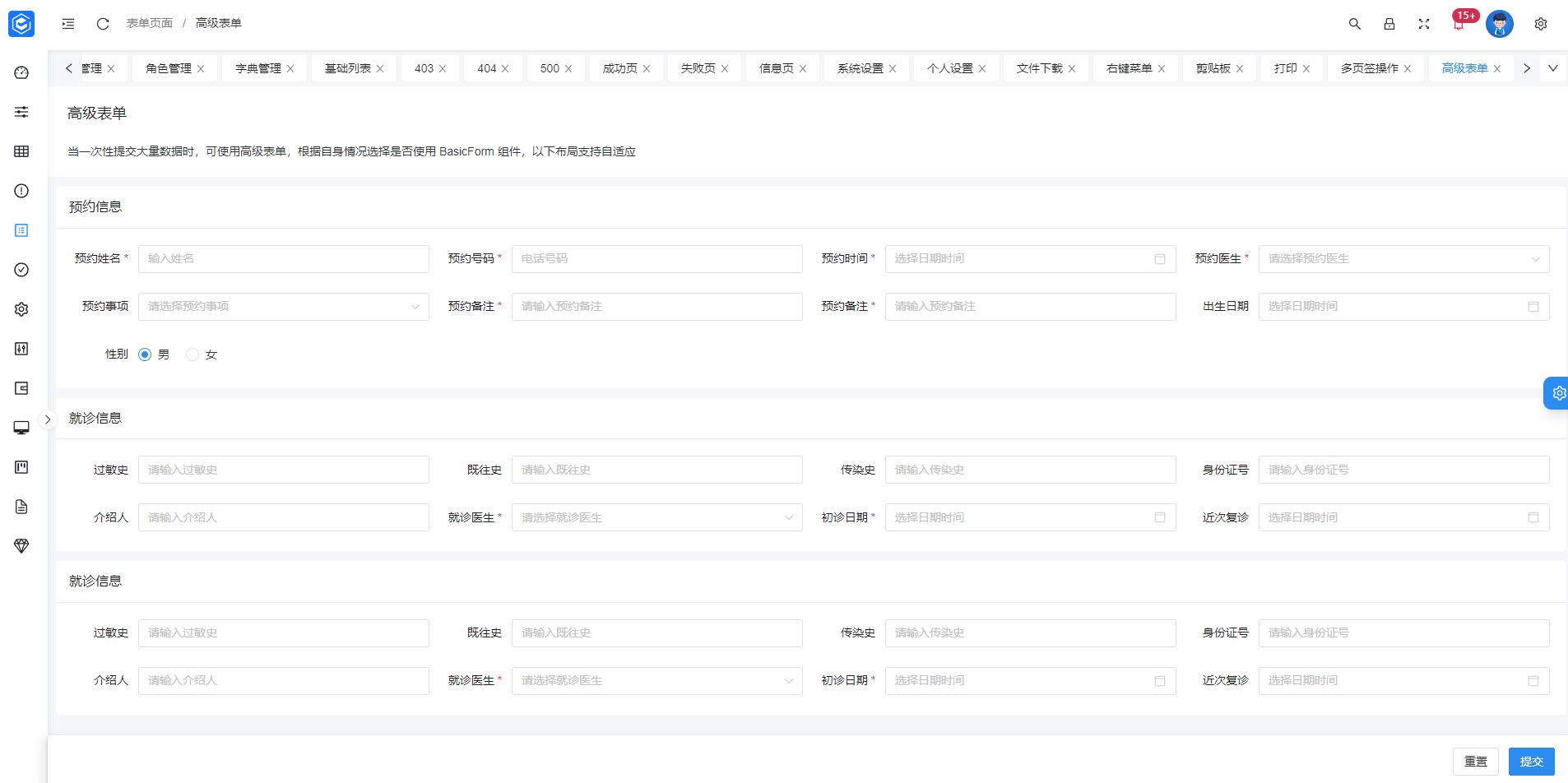Select the 男 gender radio button

click(x=145, y=354)
